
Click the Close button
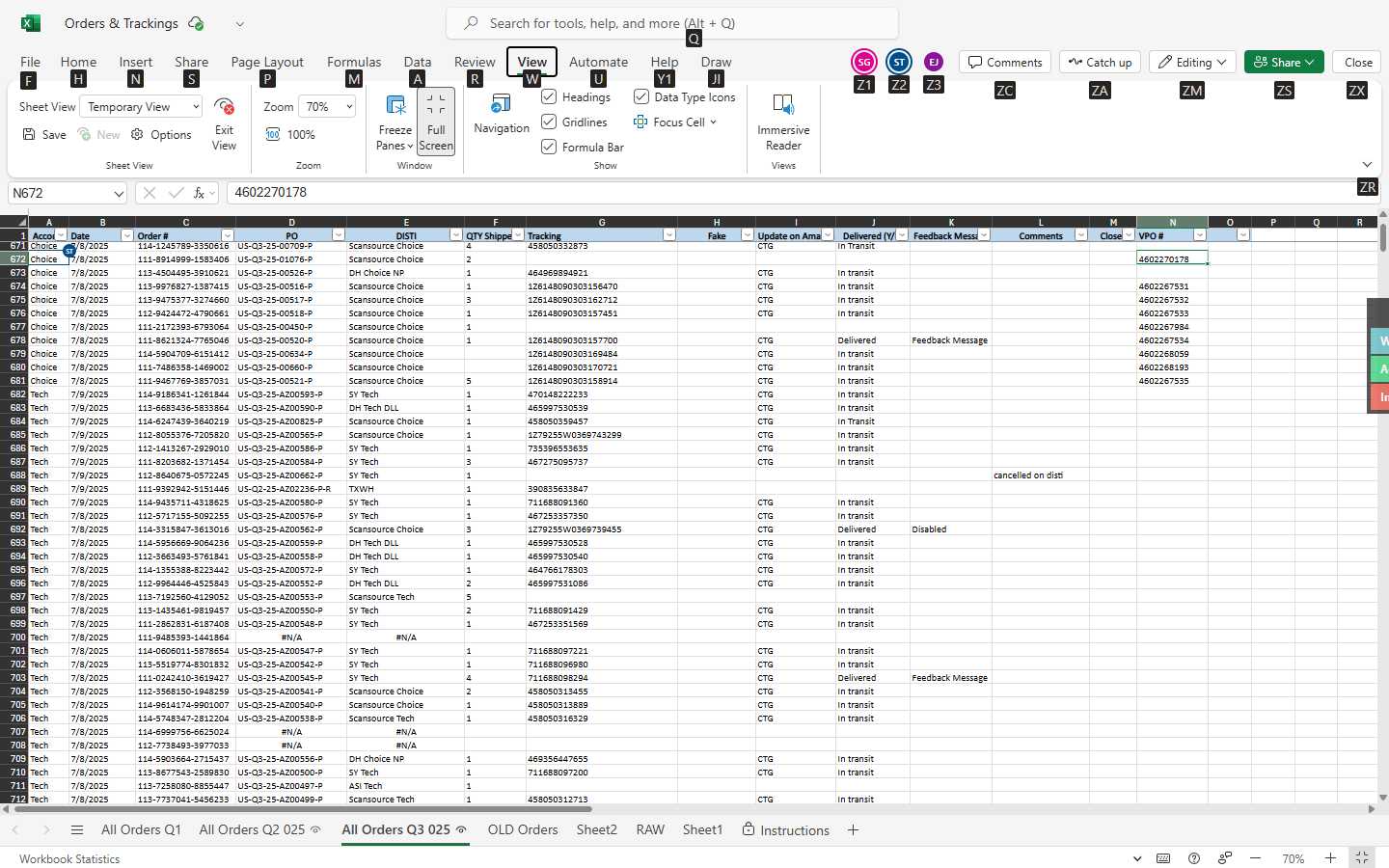[x=1358, y=62]
